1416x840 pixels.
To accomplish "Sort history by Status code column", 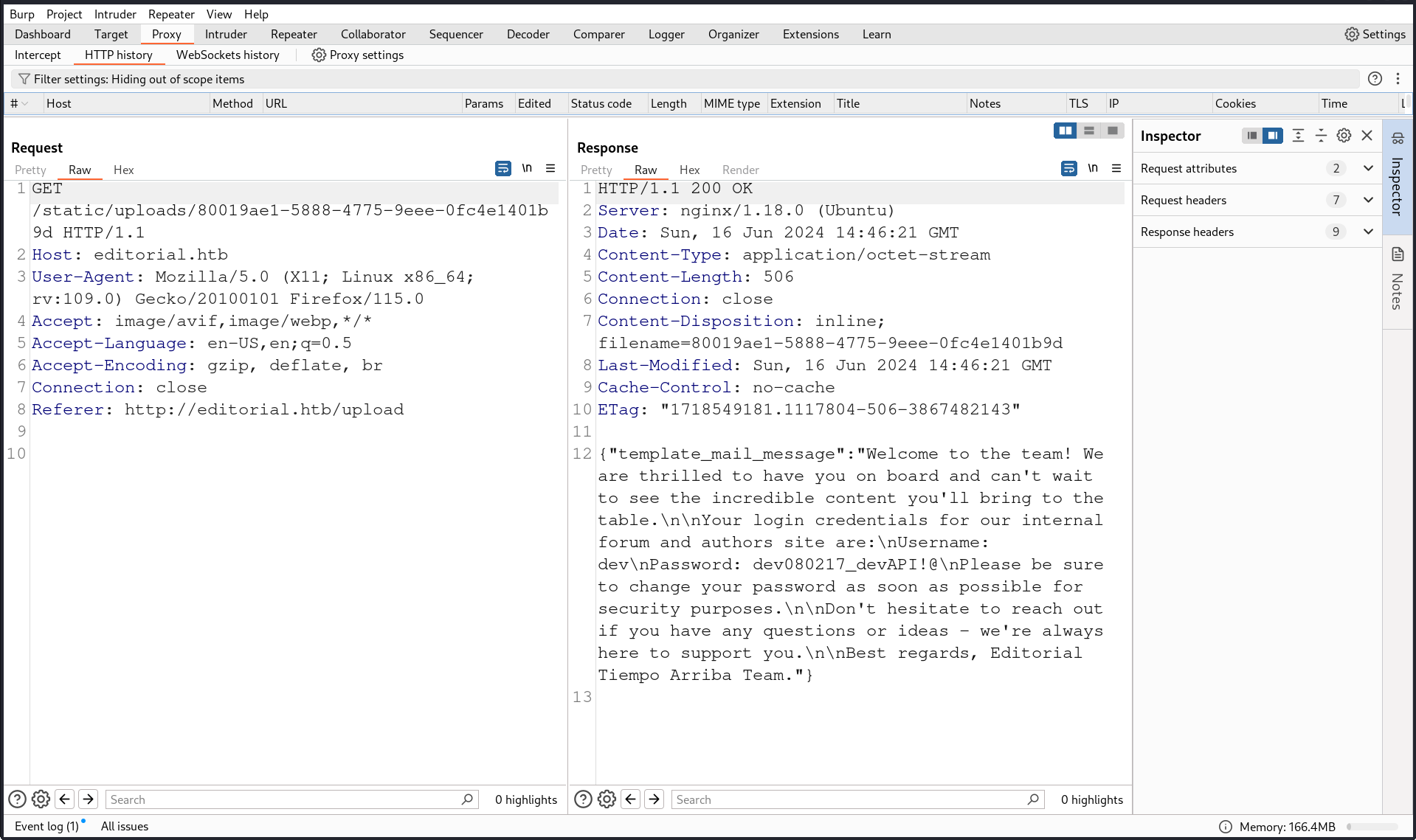I will [x=607, y=104].
